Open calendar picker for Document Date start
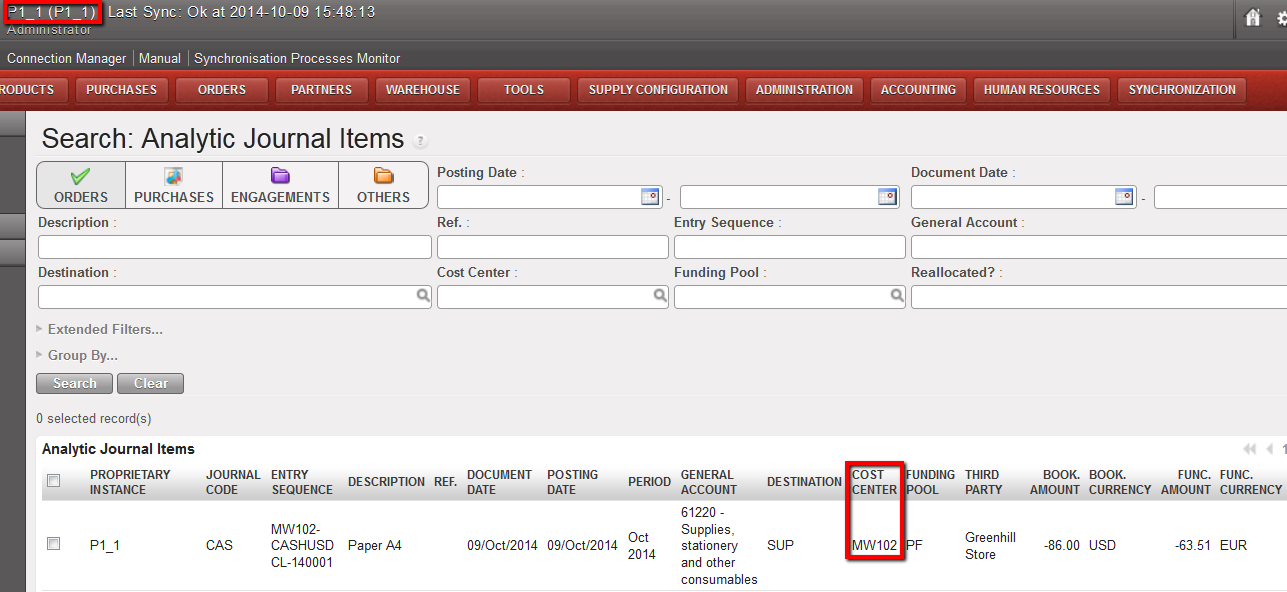 tap(1125, 197)
